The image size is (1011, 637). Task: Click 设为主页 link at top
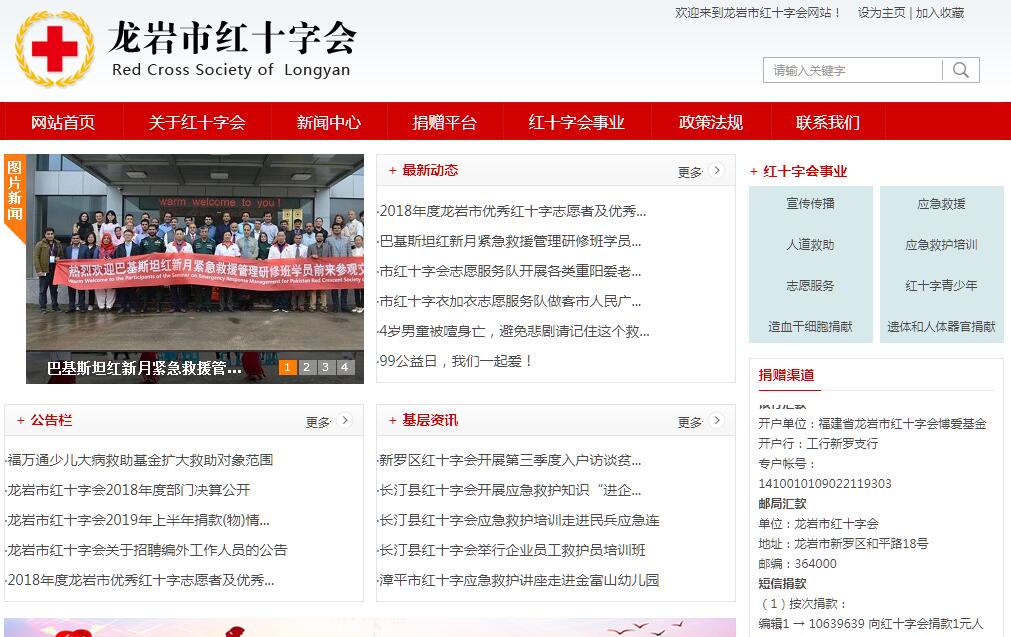(881, 13)
